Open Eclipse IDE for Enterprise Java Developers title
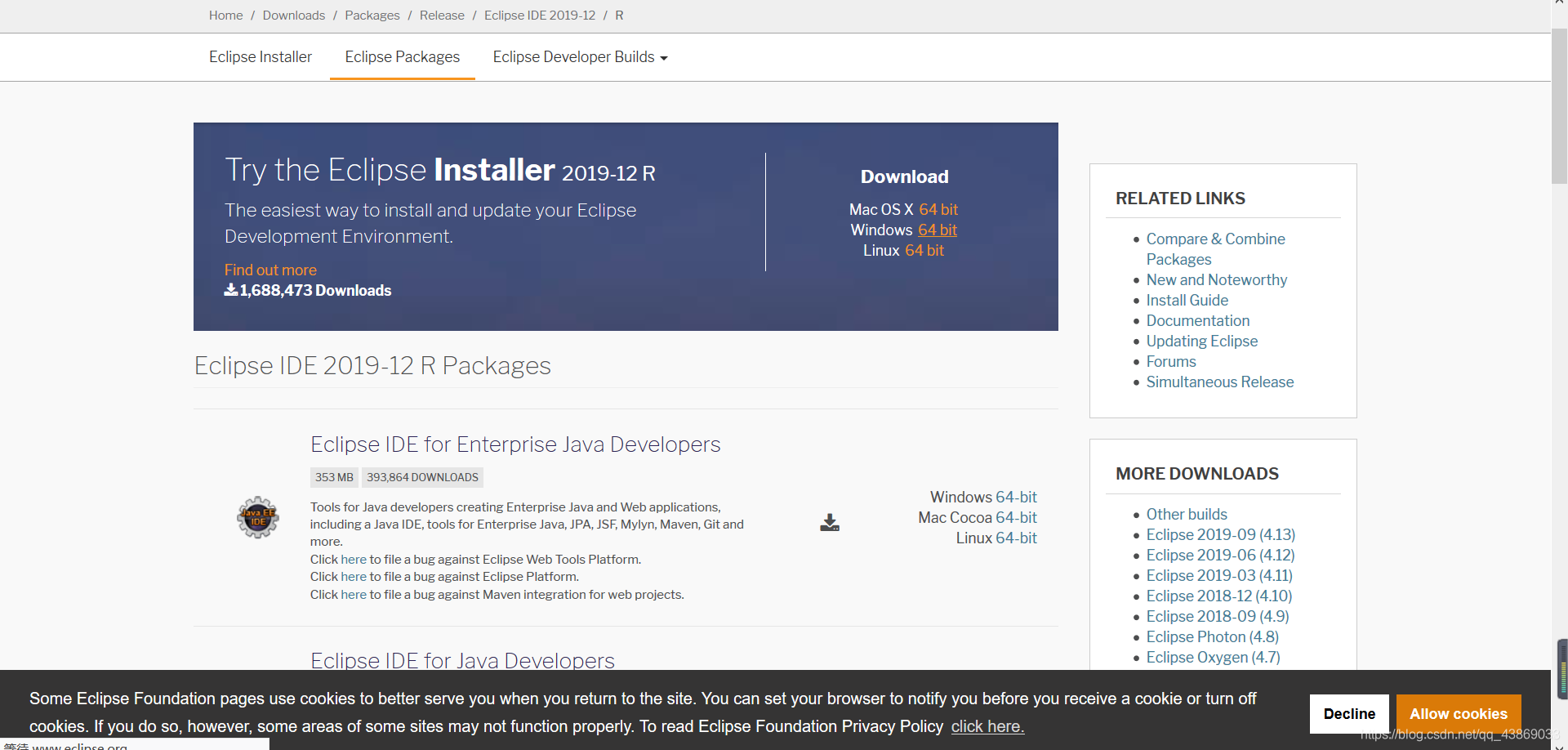1568x750 pixels. 515,444
